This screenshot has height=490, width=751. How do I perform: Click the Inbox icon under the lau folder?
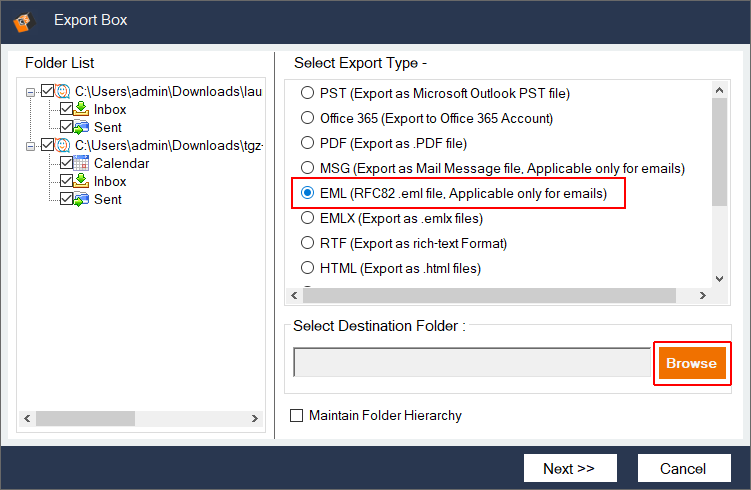(x=83, y=109)
